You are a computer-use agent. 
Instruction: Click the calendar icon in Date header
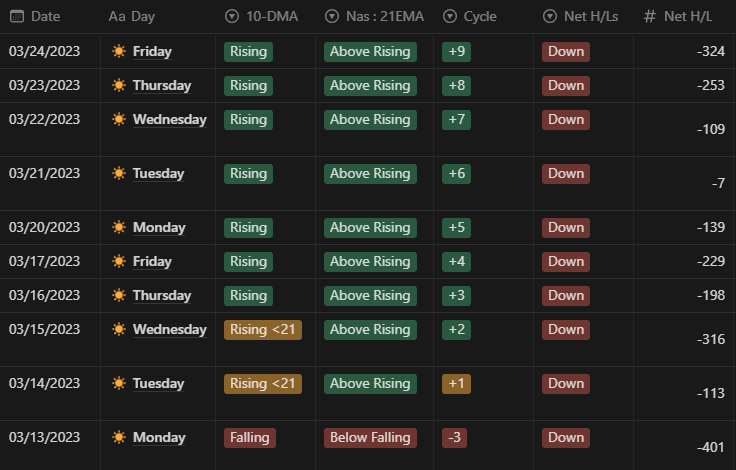coord(17,16)
